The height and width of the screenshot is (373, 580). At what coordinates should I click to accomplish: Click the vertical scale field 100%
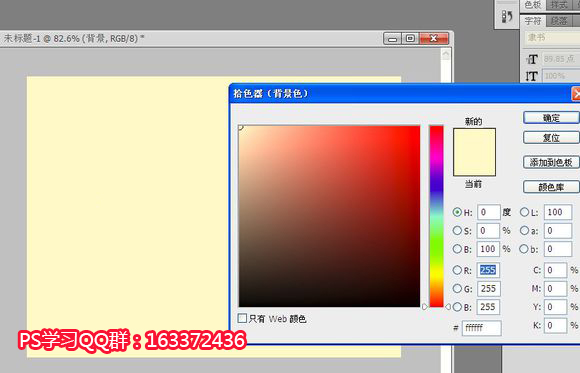click(561, 76)
